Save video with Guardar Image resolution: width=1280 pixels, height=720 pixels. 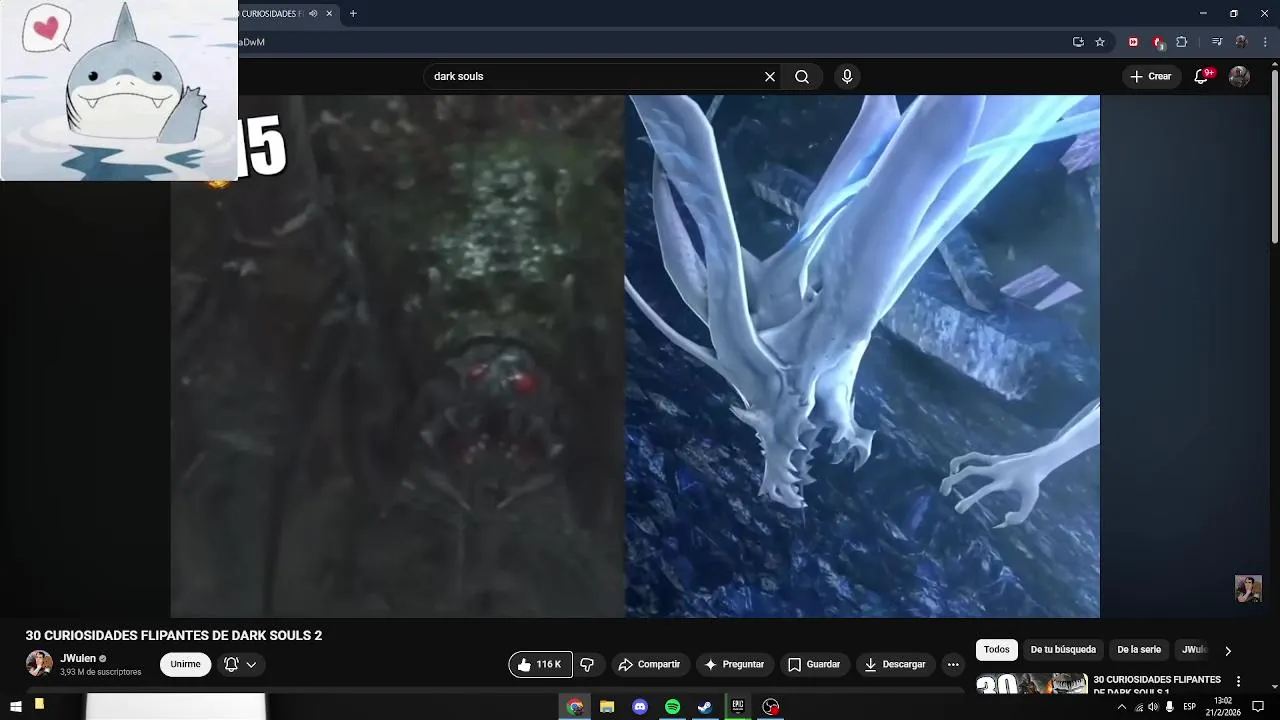pyautogui.click(x=814, y=664)
